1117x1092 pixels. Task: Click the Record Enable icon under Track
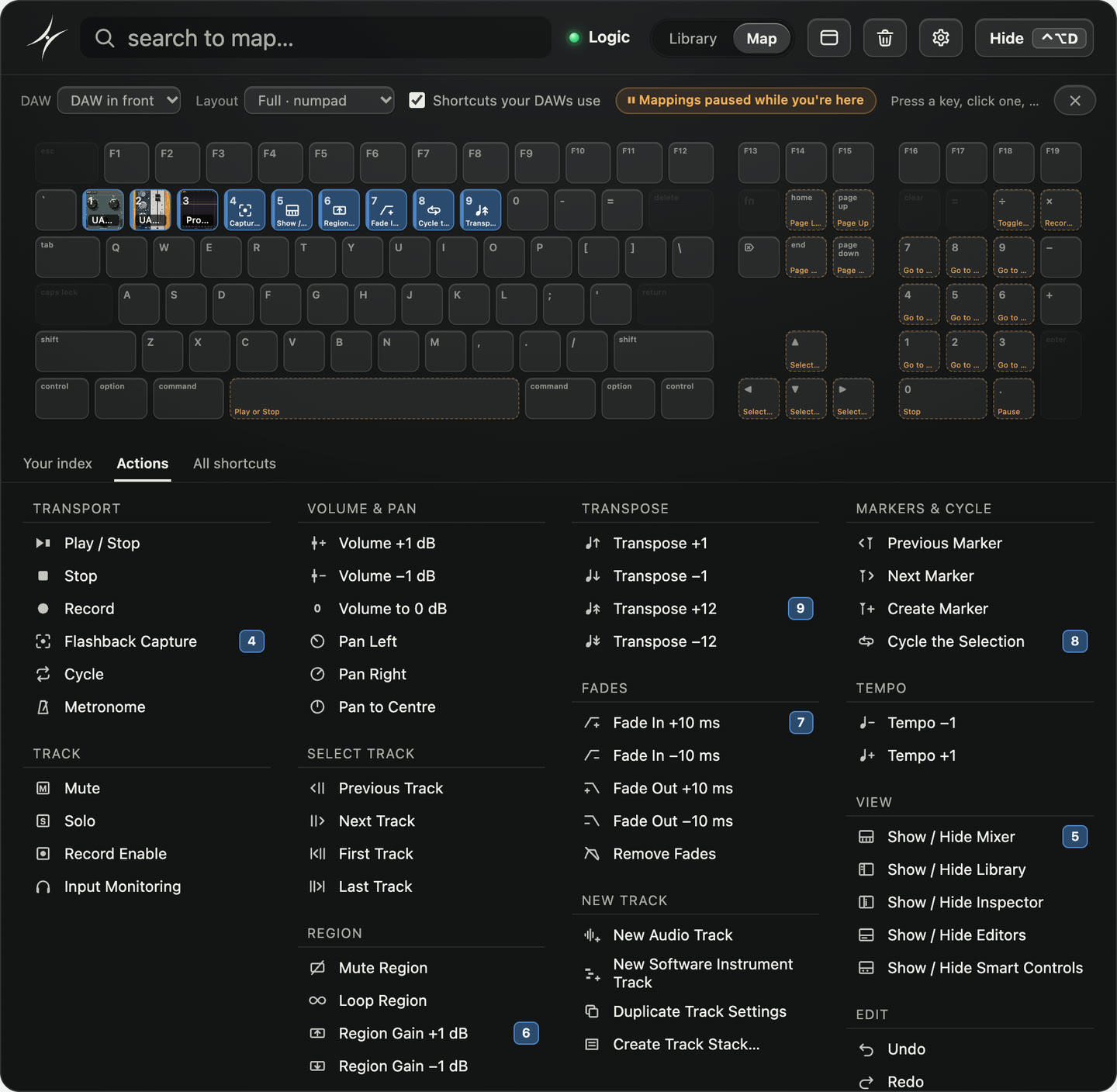tap(43, 854)
